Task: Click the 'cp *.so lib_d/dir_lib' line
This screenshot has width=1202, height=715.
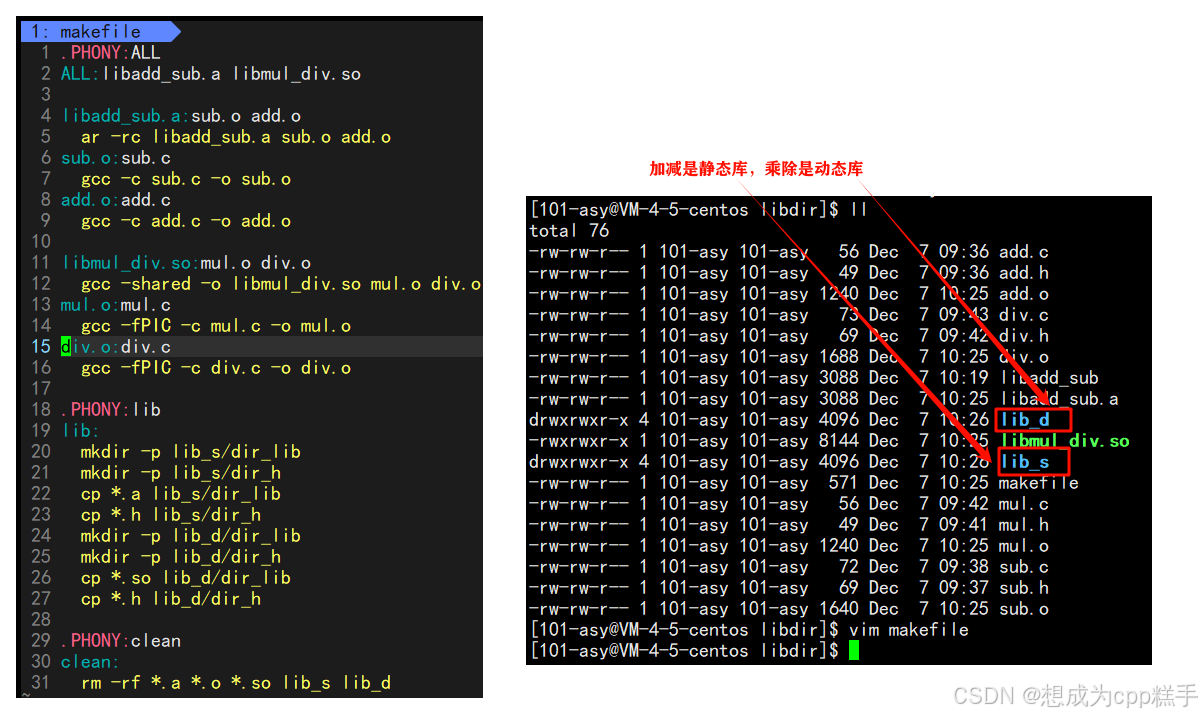Action: 186,578
